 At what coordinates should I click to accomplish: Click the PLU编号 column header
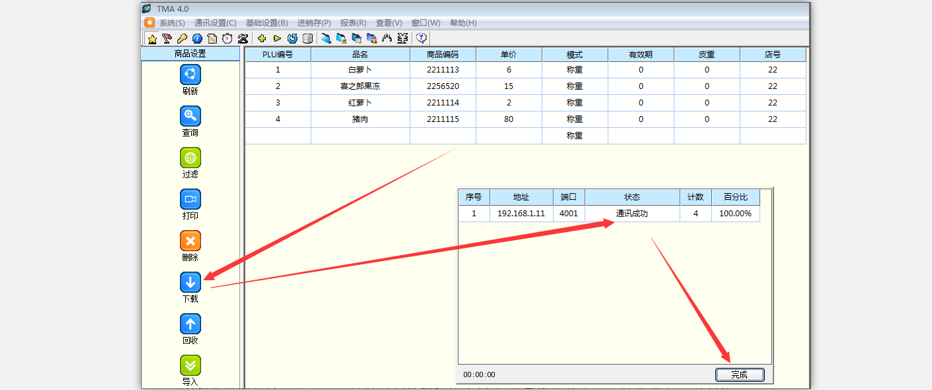278,55
